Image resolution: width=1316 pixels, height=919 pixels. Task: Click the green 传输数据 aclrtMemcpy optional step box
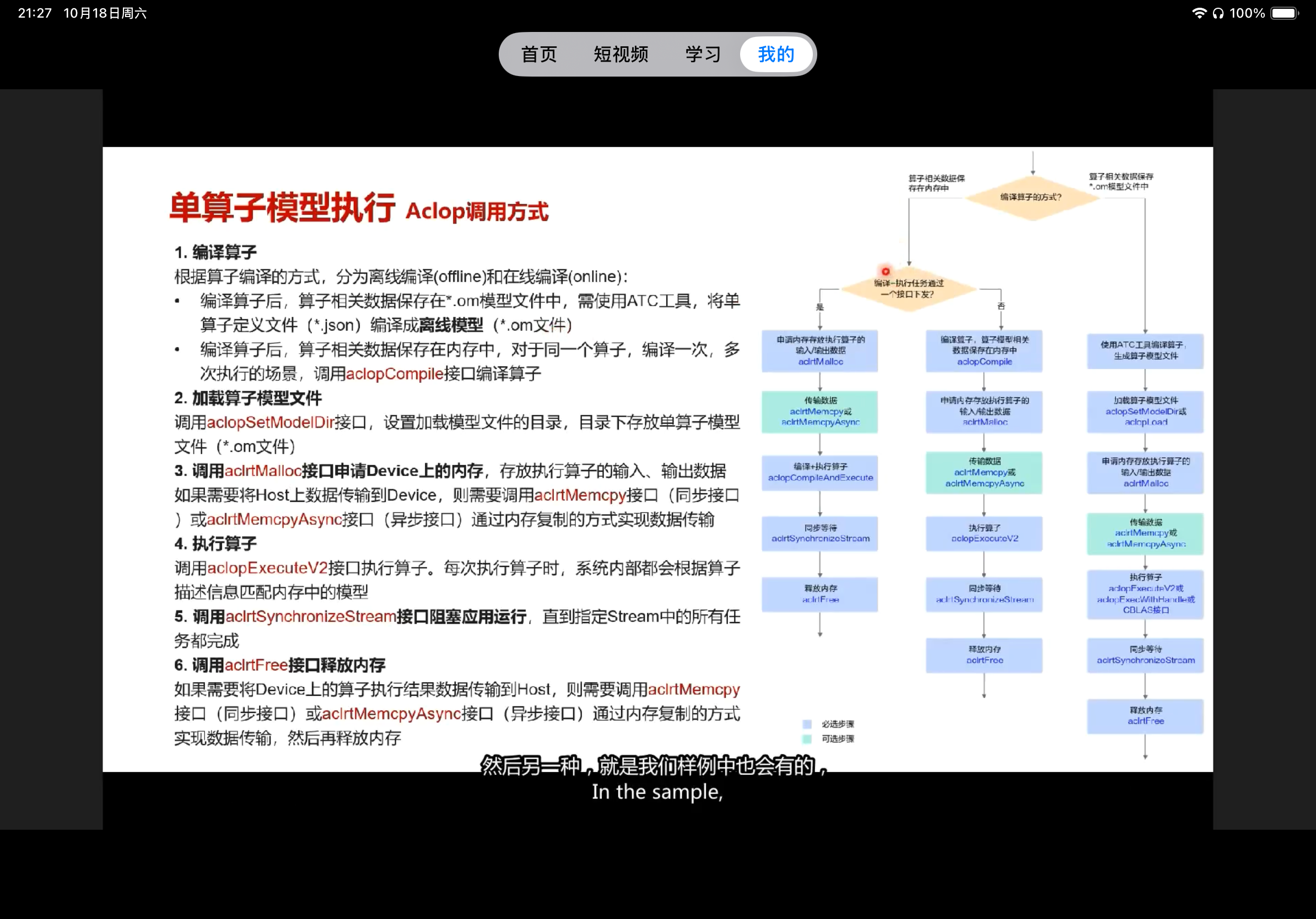pyautogui.click(x=819, y=412)
